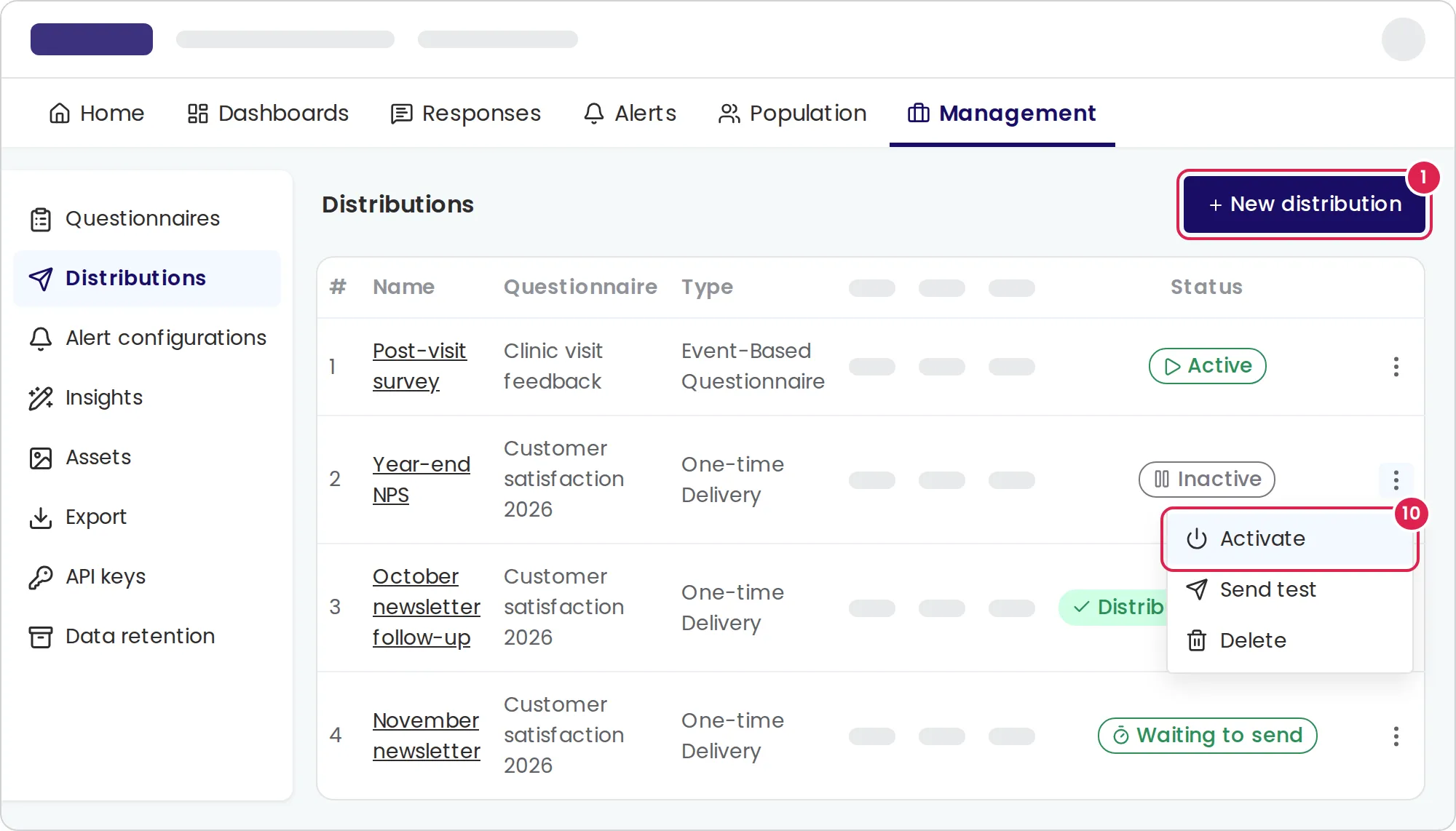Create a New distribution
1456x831 pixels.
click(x=1304, y=204)
